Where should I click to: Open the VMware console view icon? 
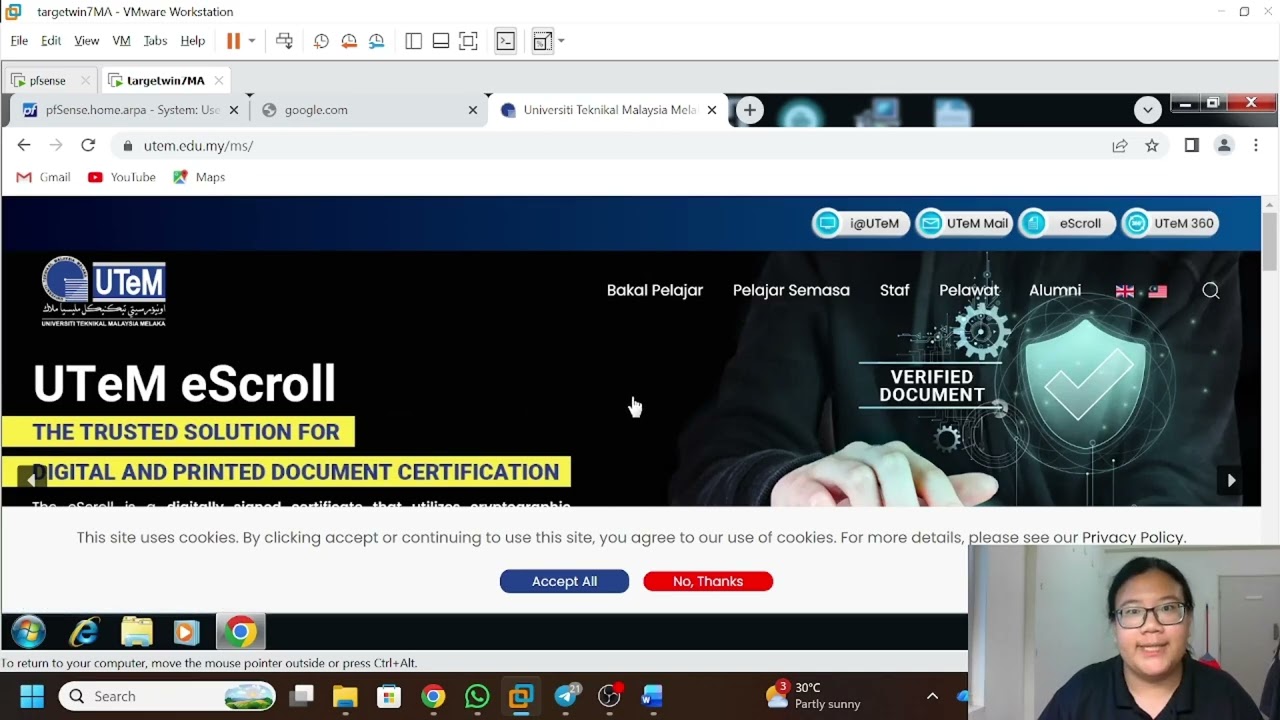(506, 41)
